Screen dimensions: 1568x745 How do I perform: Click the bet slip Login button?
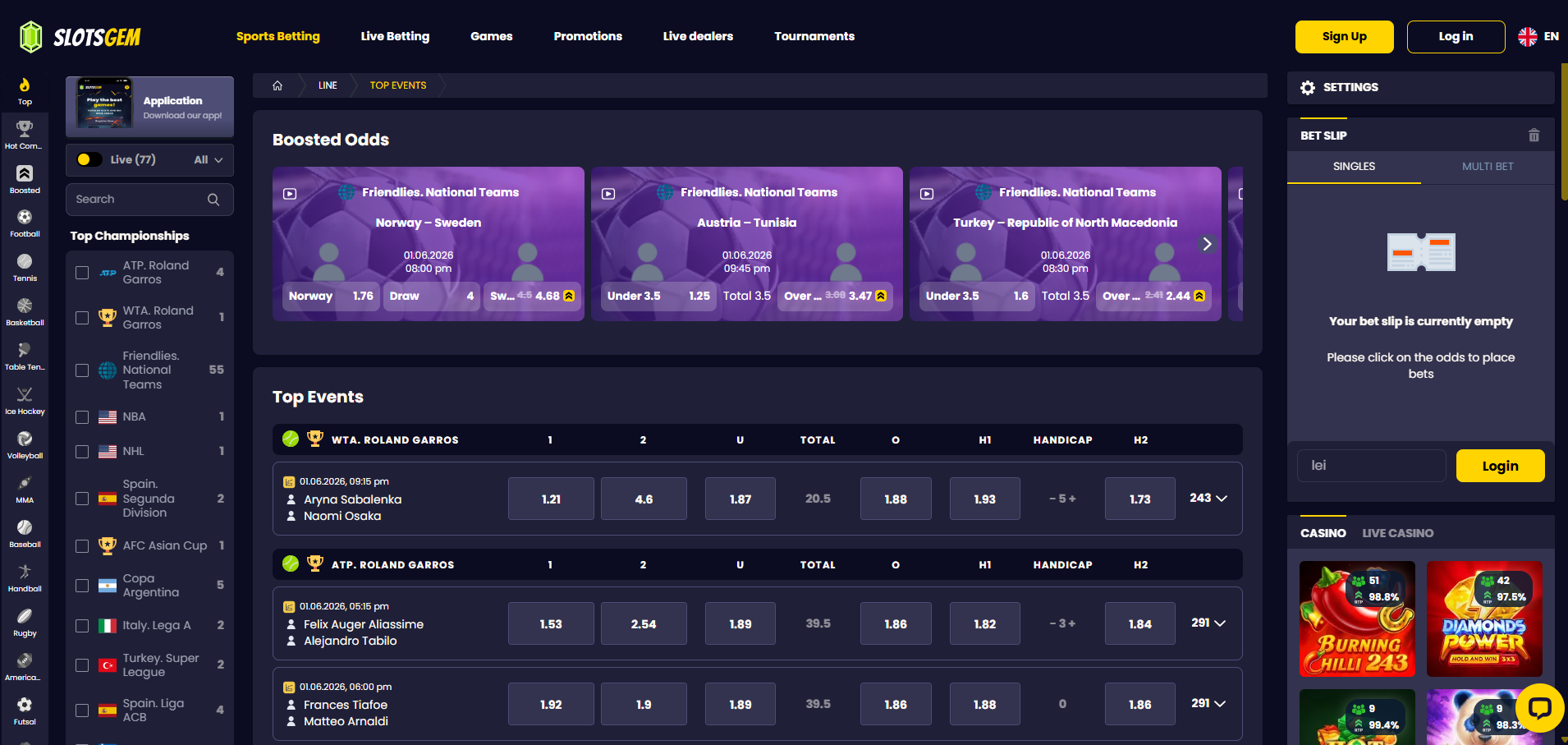[1501, 466]
